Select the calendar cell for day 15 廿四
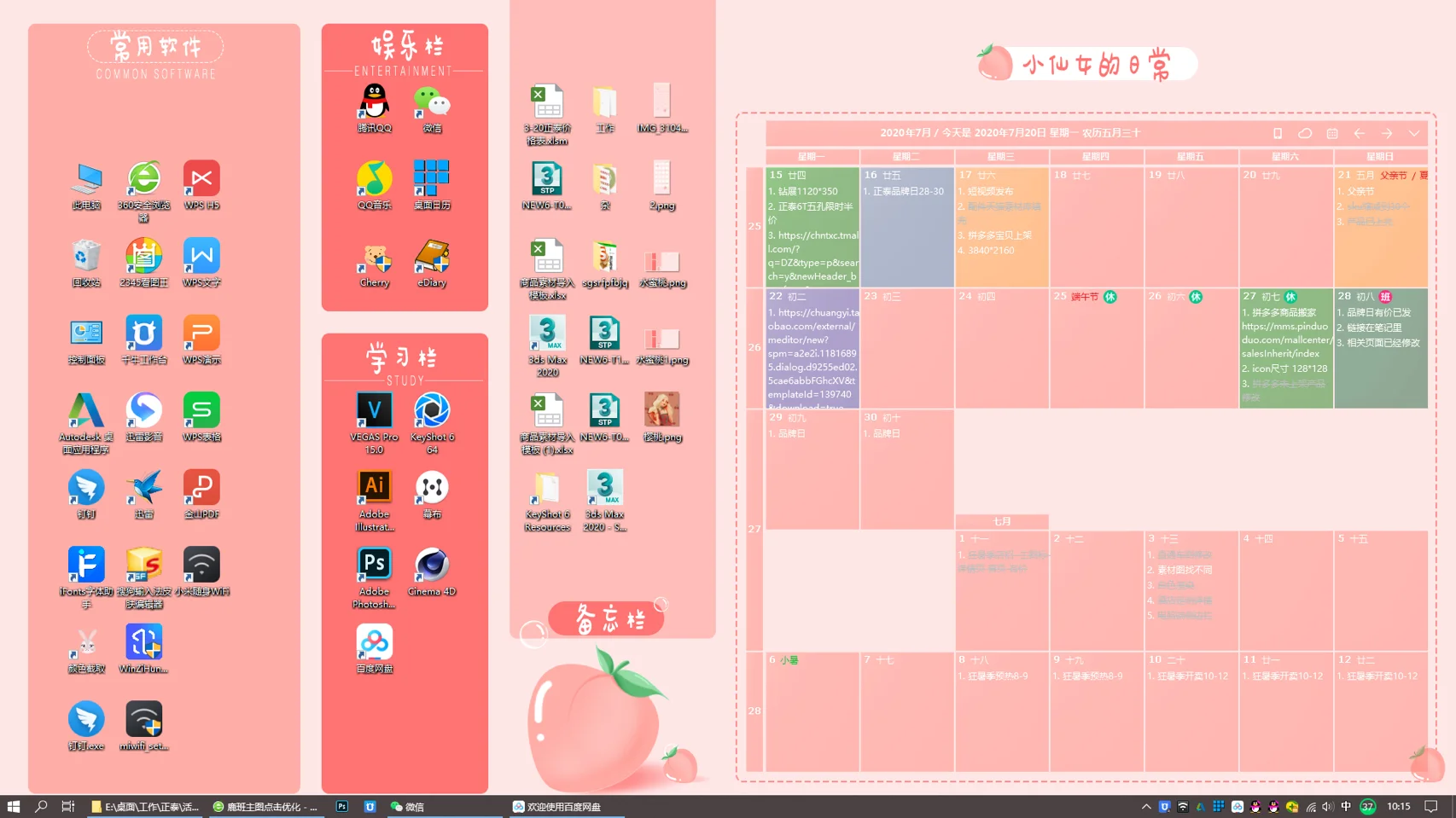 (812, 227)
